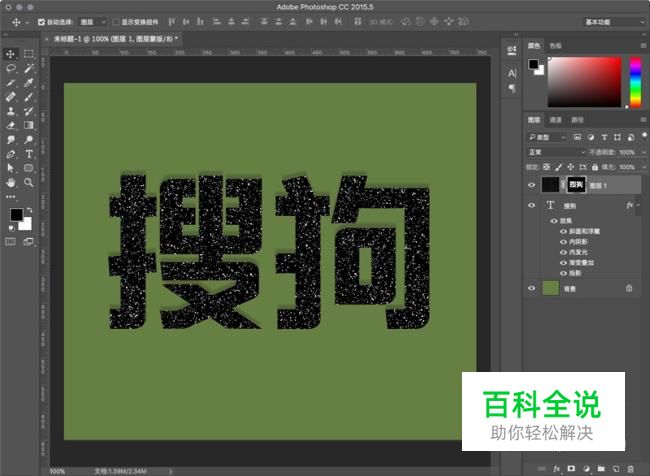This screenshot has height=476, width=650.
Task: Enable Show Transform Controls checkbox
Action: click(x=116, y=22)
